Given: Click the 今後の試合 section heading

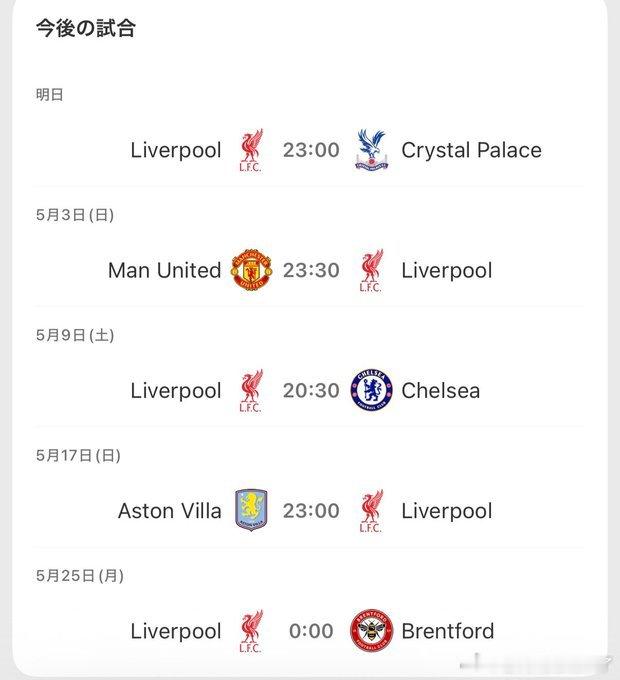Looking at the screenshot, I should (x=86, y=28).
